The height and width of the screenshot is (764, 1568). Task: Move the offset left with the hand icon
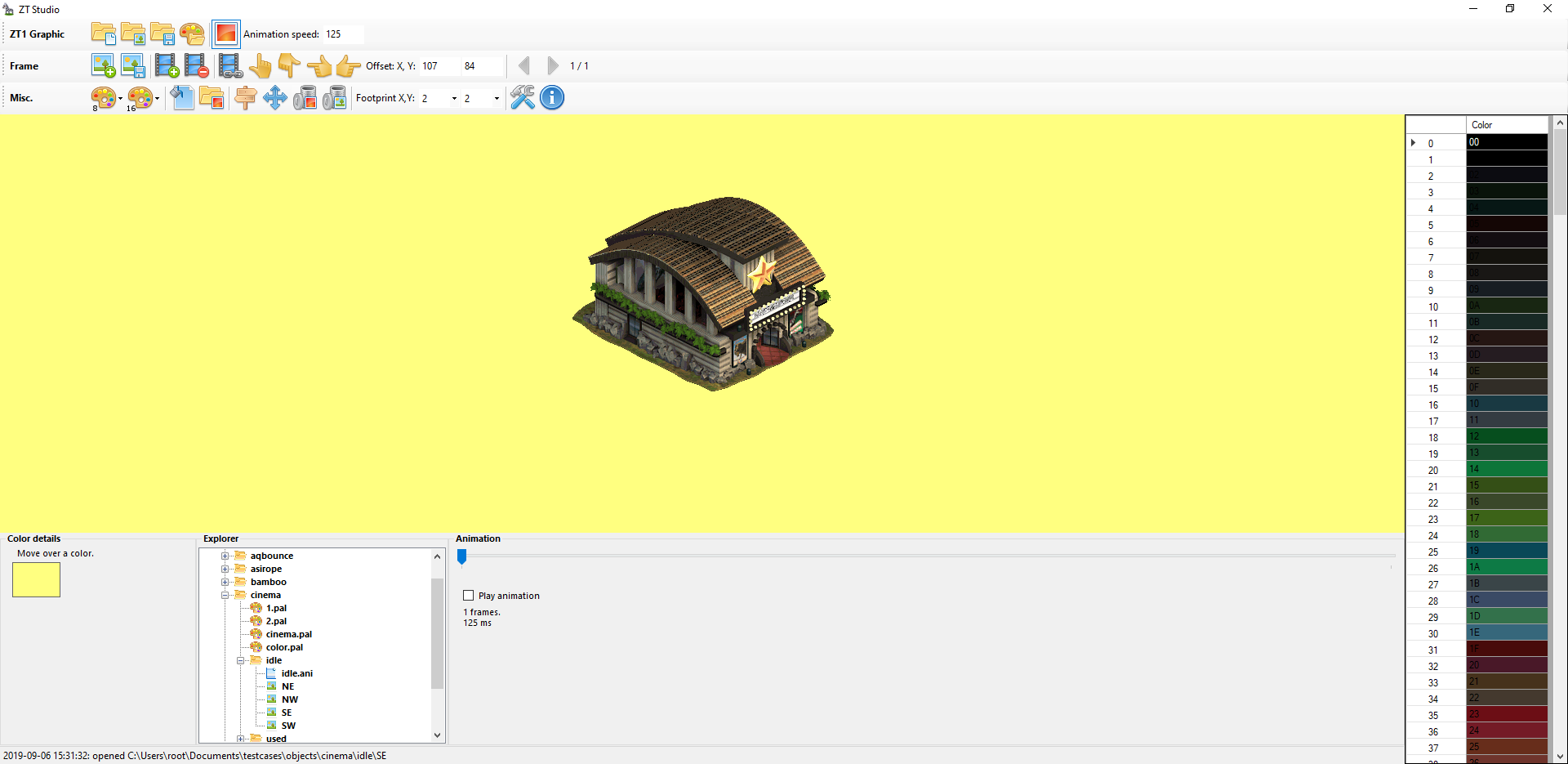pos(318,65)
